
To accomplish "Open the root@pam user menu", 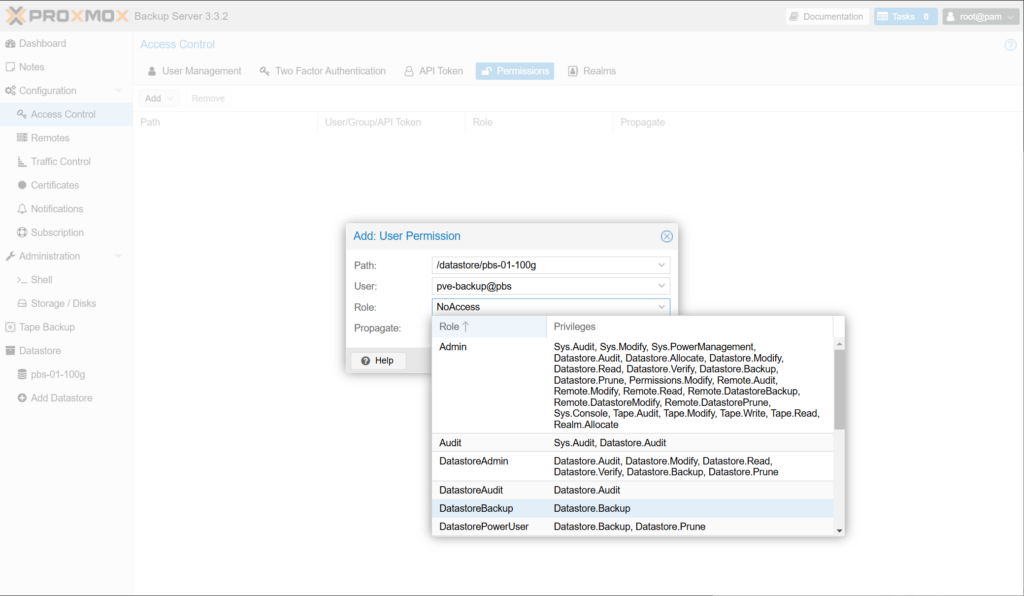I will 979,17.
